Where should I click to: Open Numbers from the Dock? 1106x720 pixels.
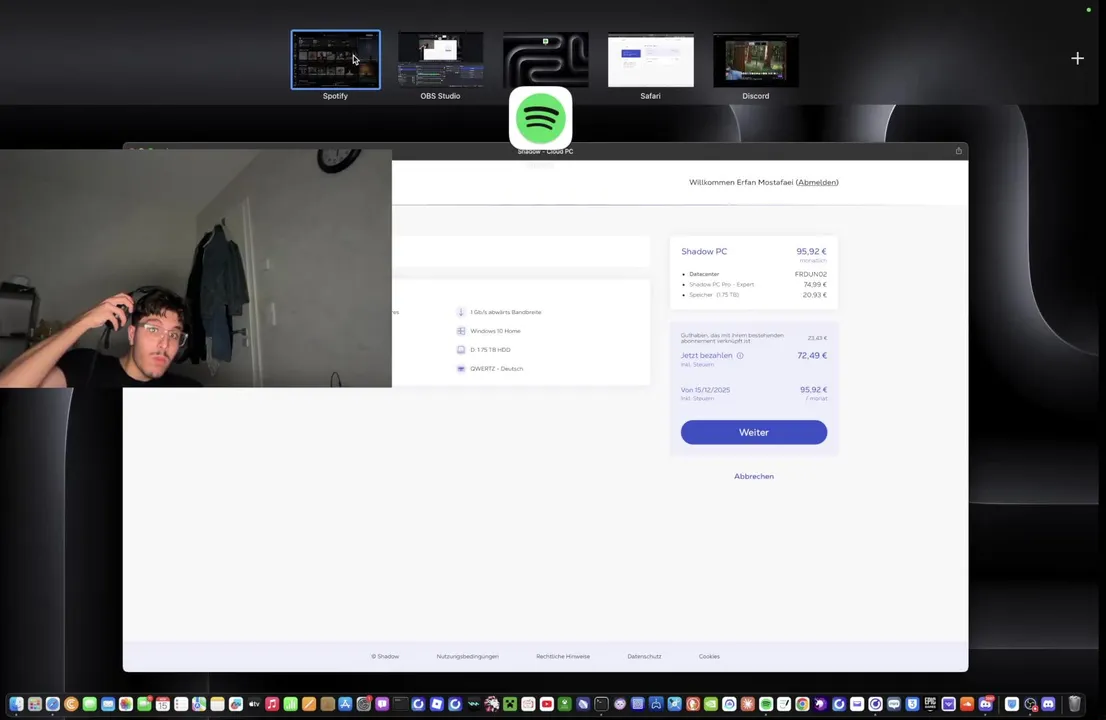(291, 704)
